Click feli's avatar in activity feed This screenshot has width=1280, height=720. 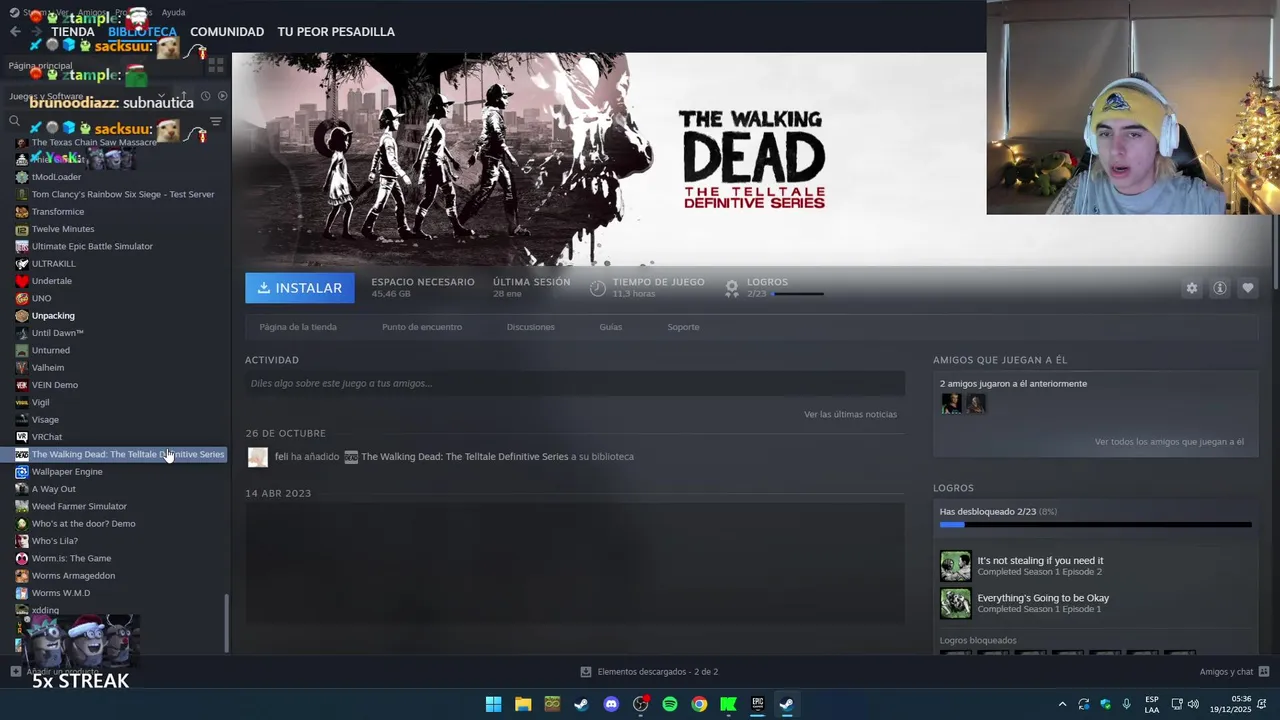click(257, 457)
